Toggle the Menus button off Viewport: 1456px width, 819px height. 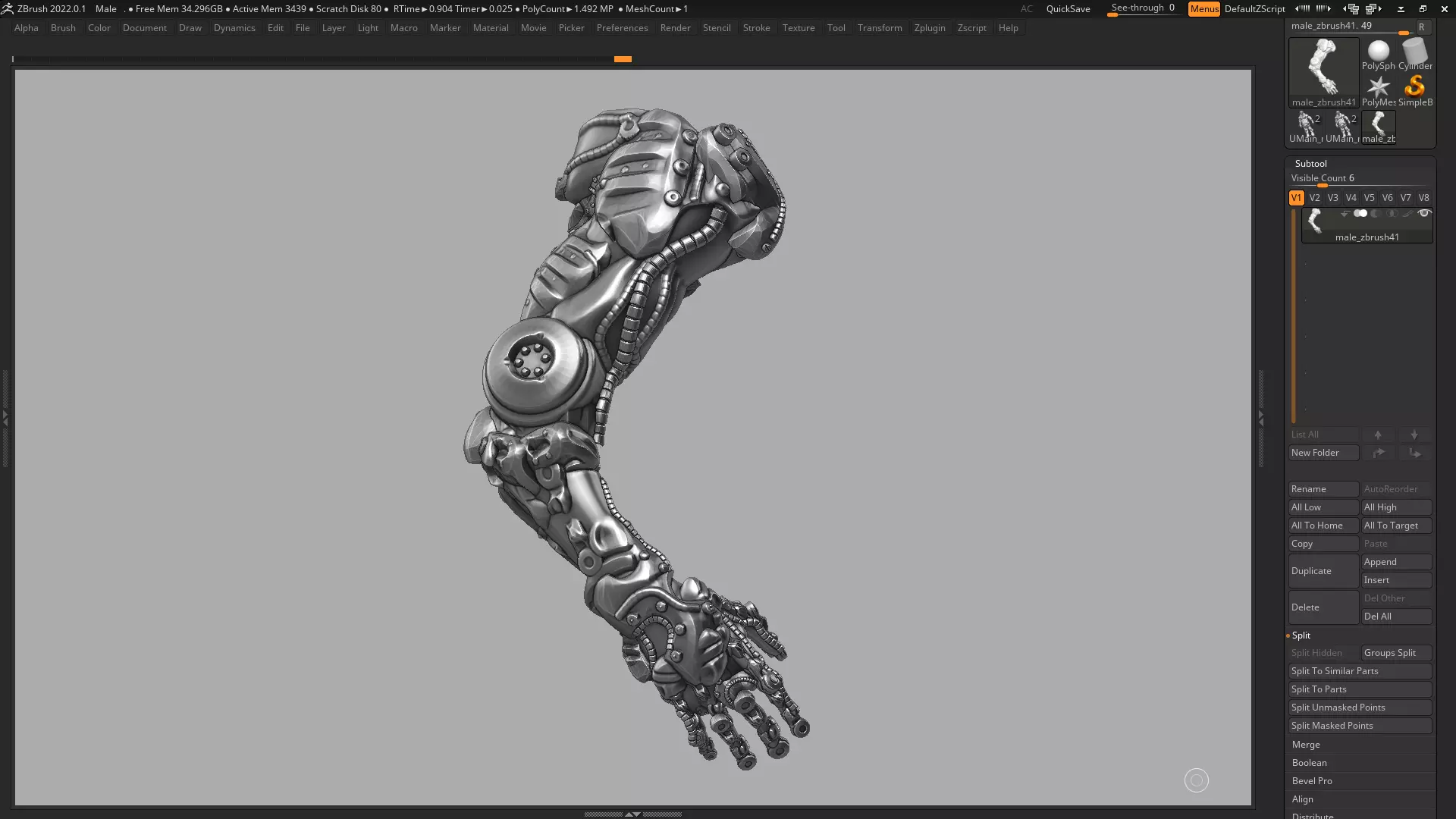(1203, 9)
